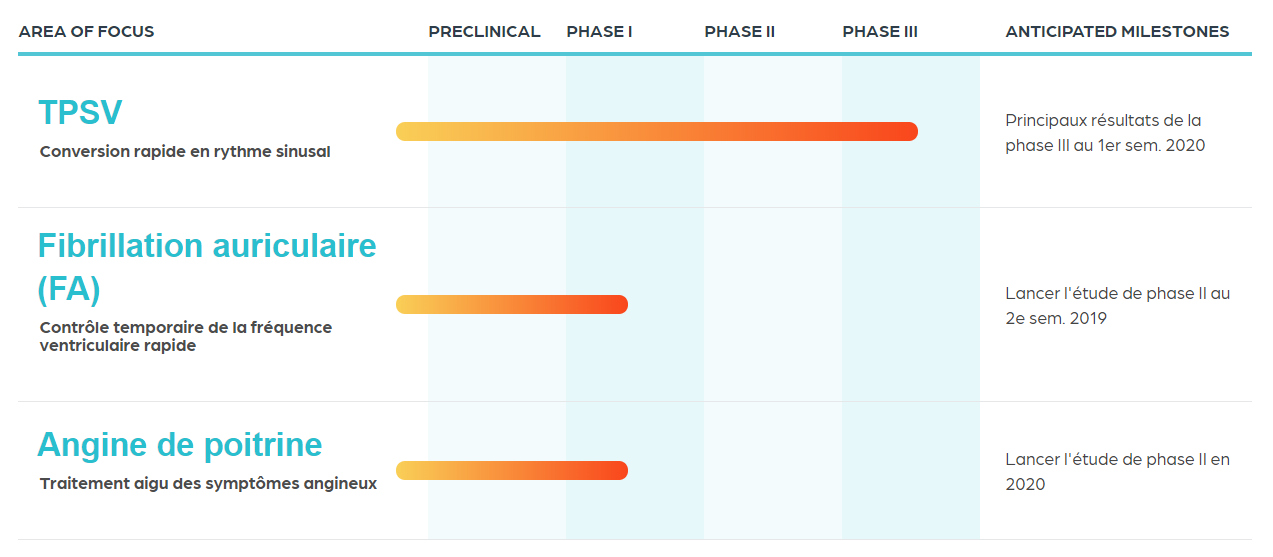This screenshot has width=1273, height=557.
Task: Click the Angine de poitrine progress bar
Action: tap(512, 470)
